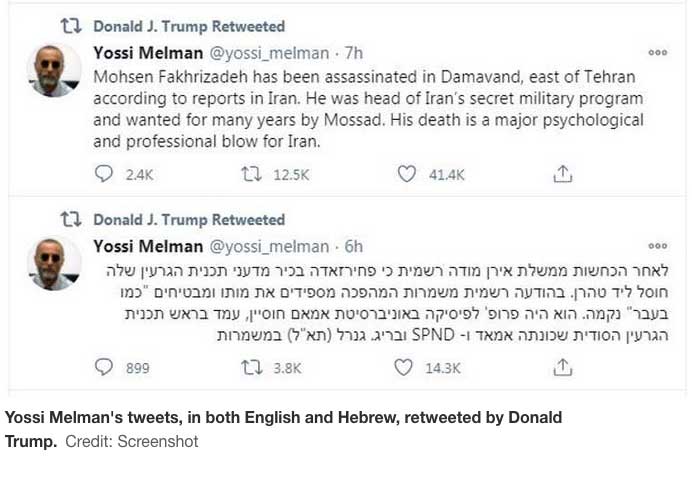This screenshot has height=485, width=692.
Task: Share the Hebrew tweet via share icon
Action: (x=563, y=368)
